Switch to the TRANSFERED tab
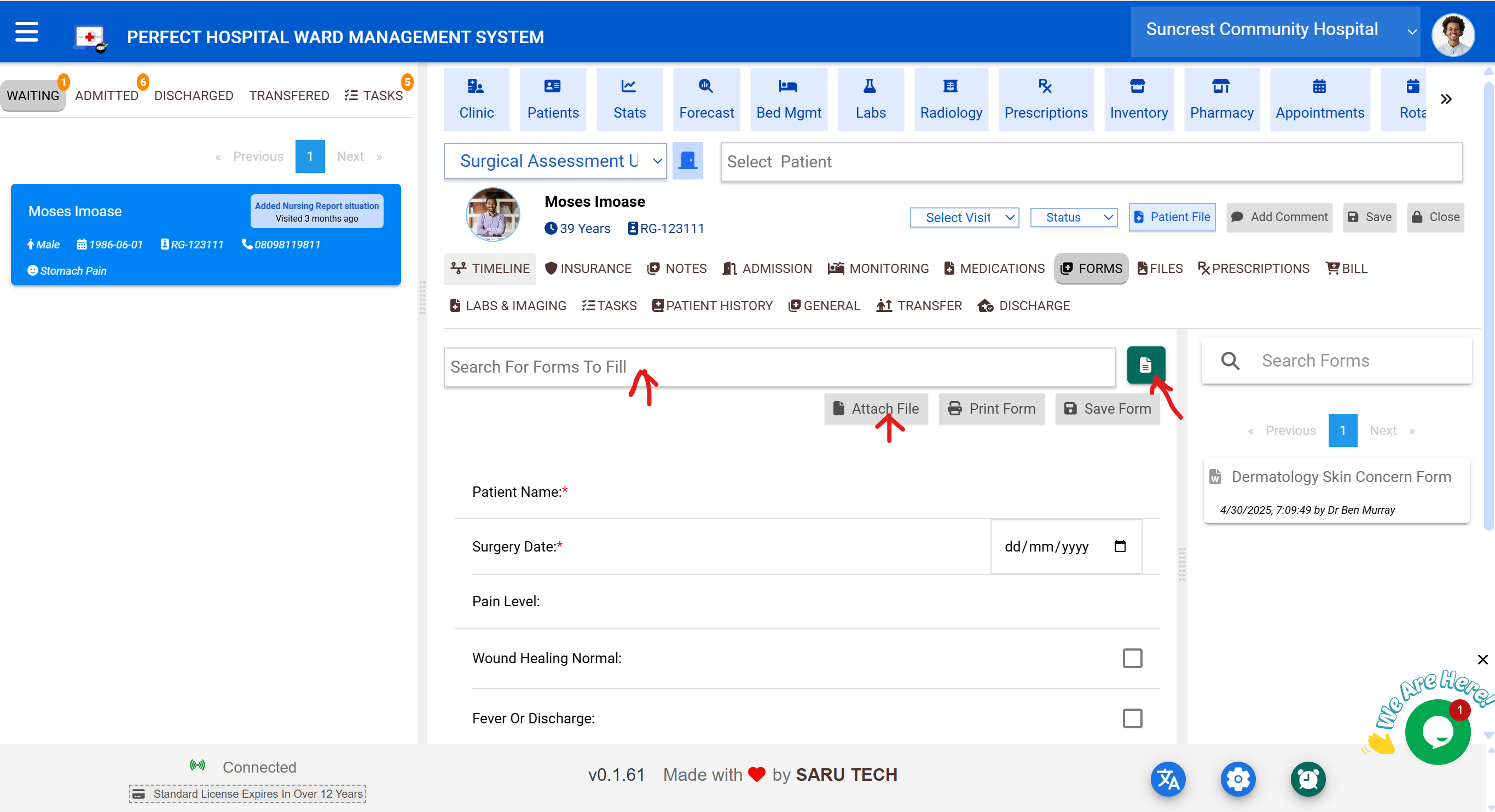Image resolution: width=1495 pixels, height=812 pixels. (289, 95)
